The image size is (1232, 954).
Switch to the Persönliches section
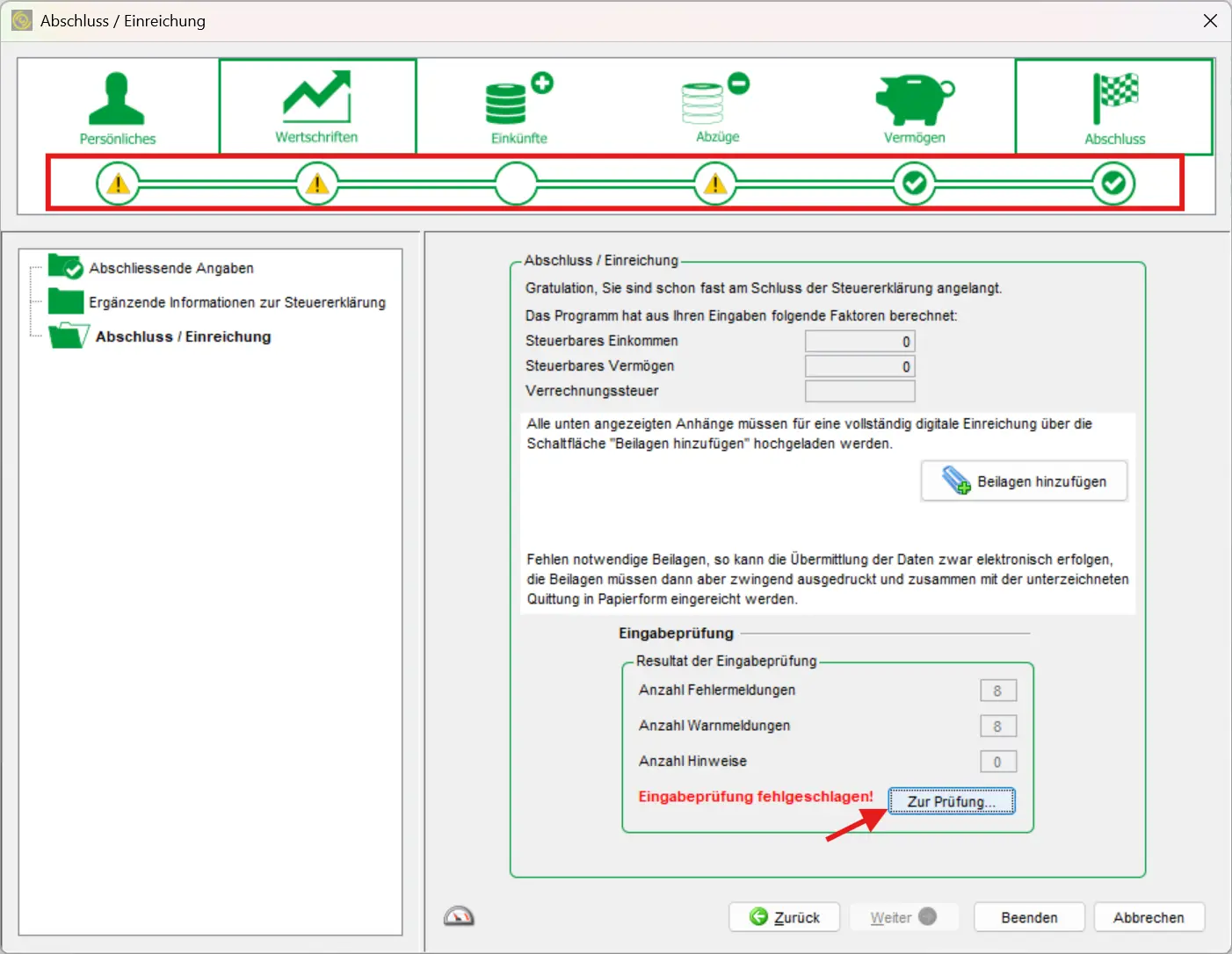coord(118,105)
